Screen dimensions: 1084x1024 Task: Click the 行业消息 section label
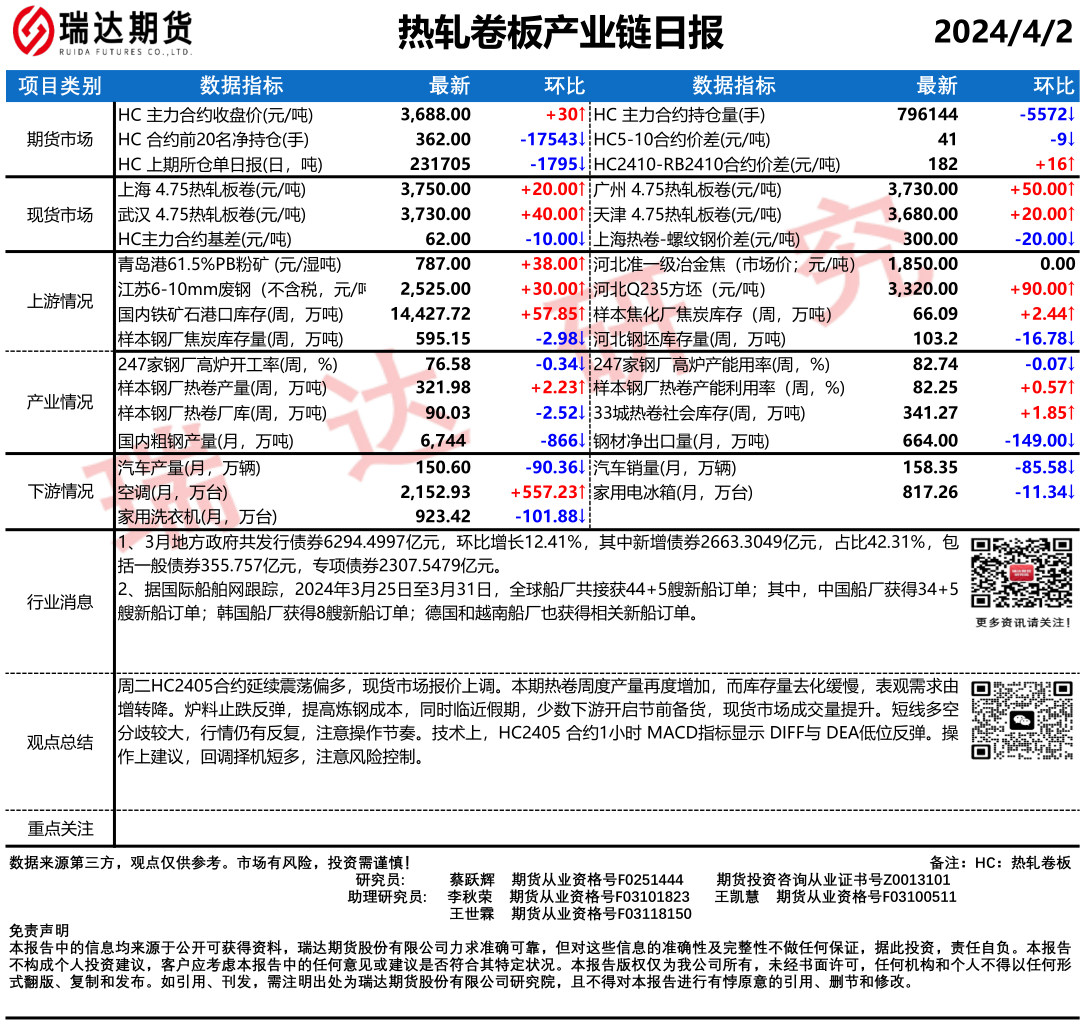click(59, 602)
